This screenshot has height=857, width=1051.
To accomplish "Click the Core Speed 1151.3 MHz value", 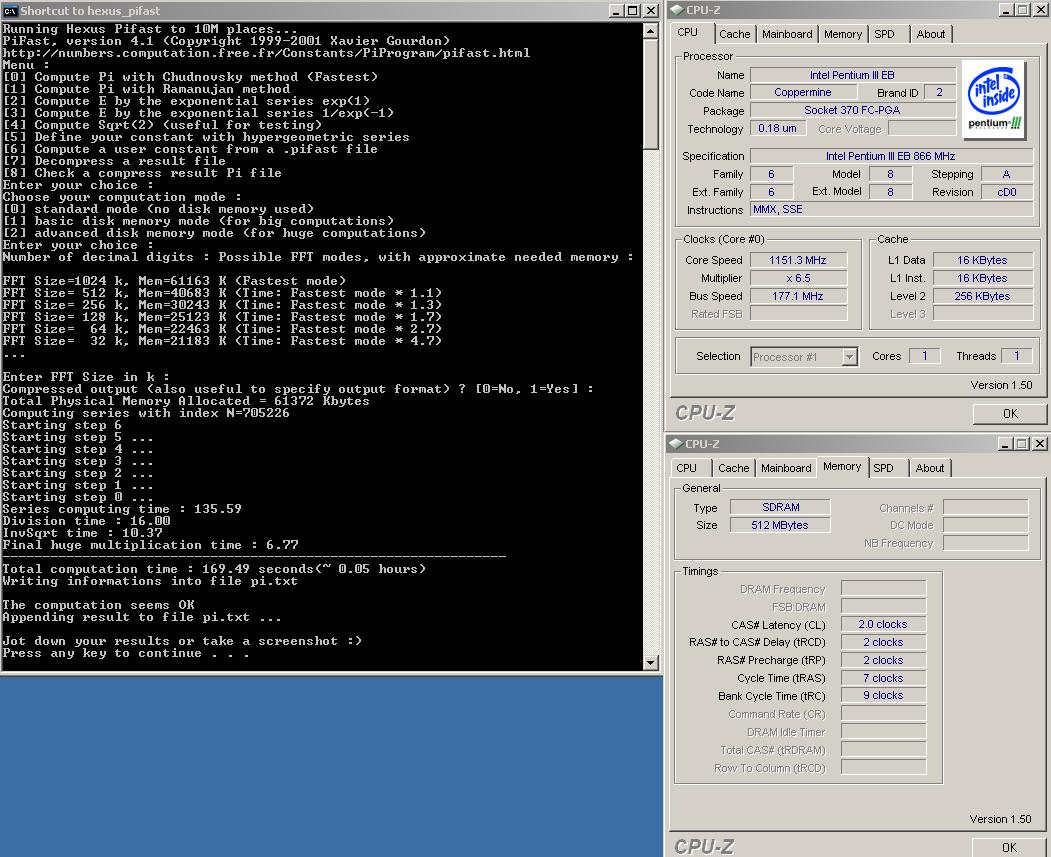I will (798, 260).
